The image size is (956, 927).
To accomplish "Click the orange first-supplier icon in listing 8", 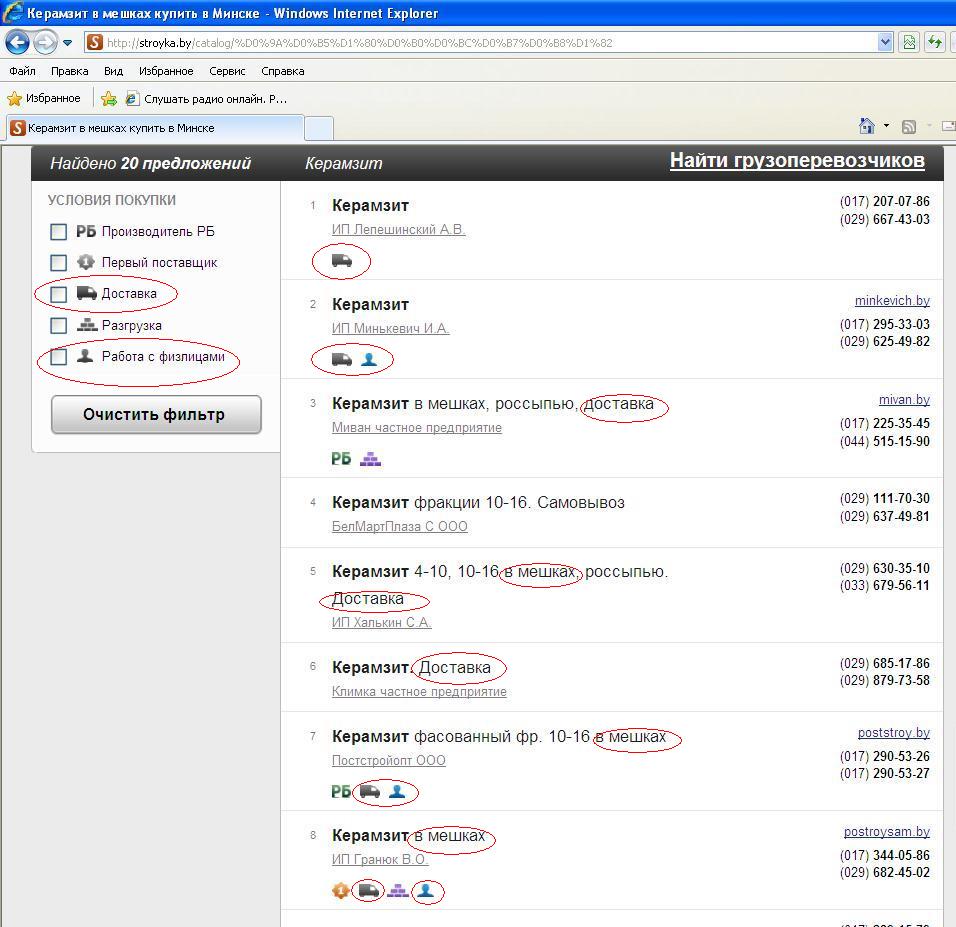I will coord(341,890).
